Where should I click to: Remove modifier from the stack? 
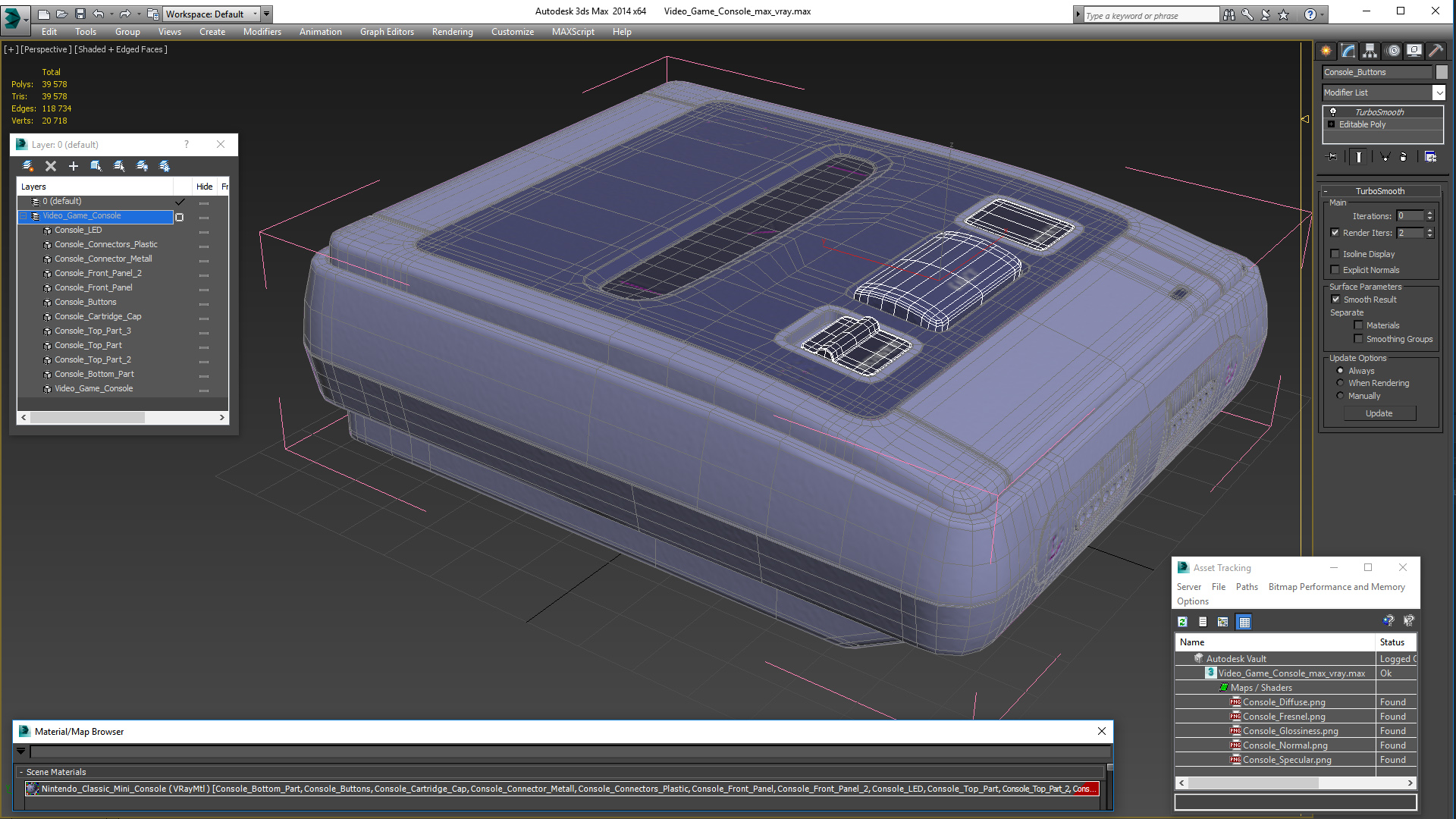1403,157
